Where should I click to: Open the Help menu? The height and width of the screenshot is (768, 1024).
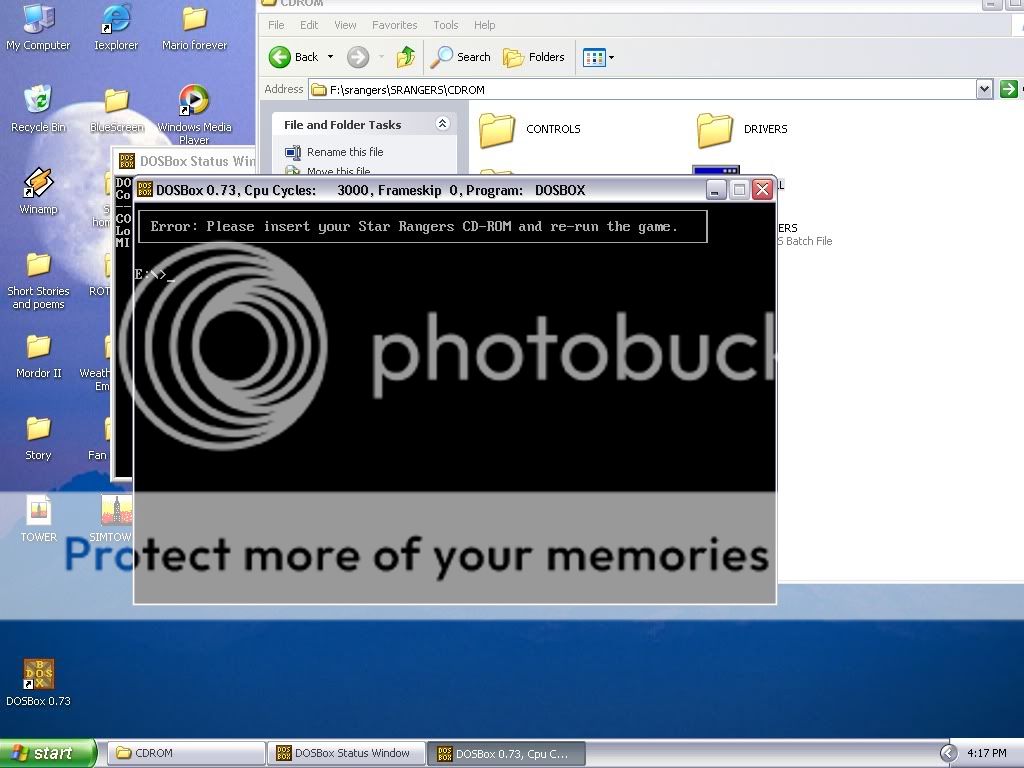coord(485,25)
